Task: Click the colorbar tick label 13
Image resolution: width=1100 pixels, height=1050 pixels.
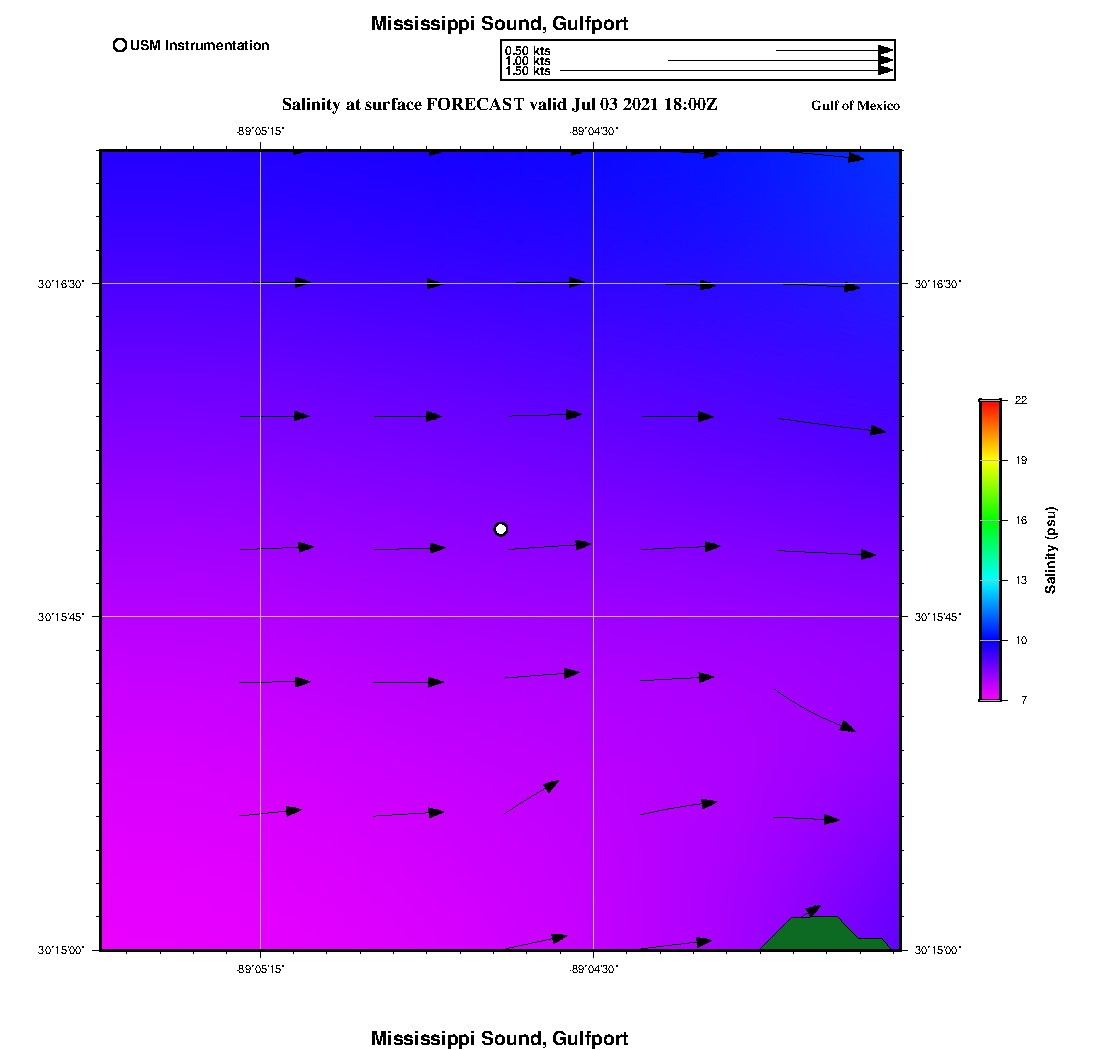Action: click(1021, 580)
